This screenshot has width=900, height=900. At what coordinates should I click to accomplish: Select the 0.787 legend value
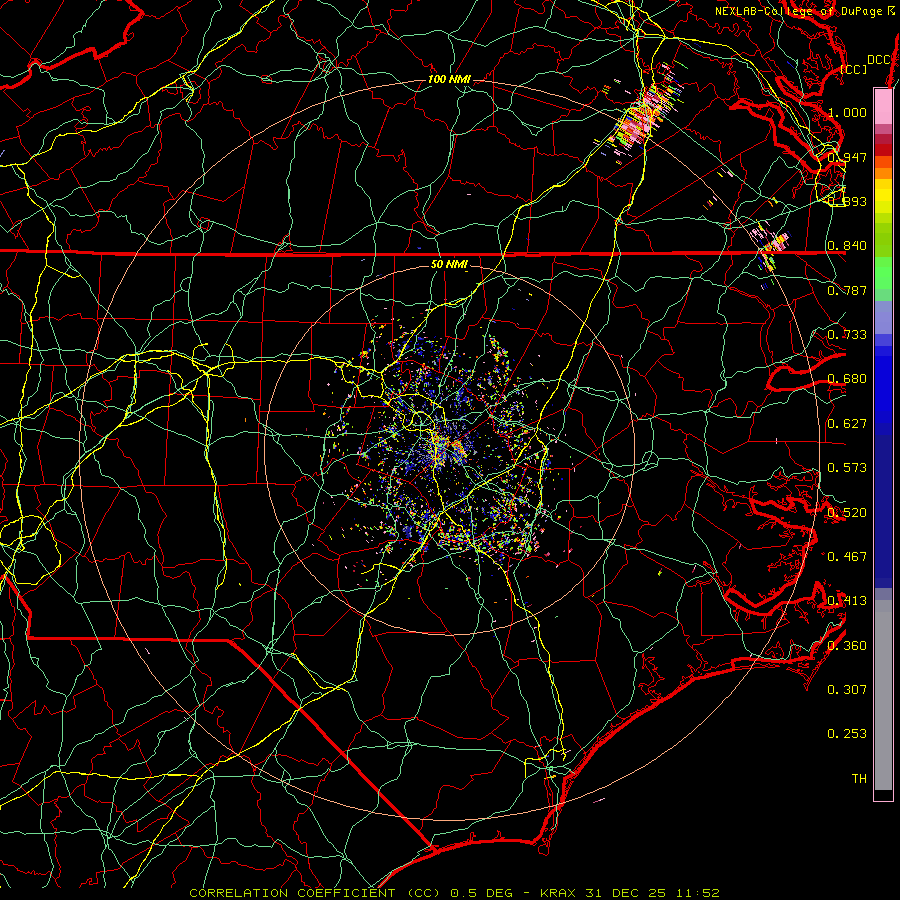847,290
